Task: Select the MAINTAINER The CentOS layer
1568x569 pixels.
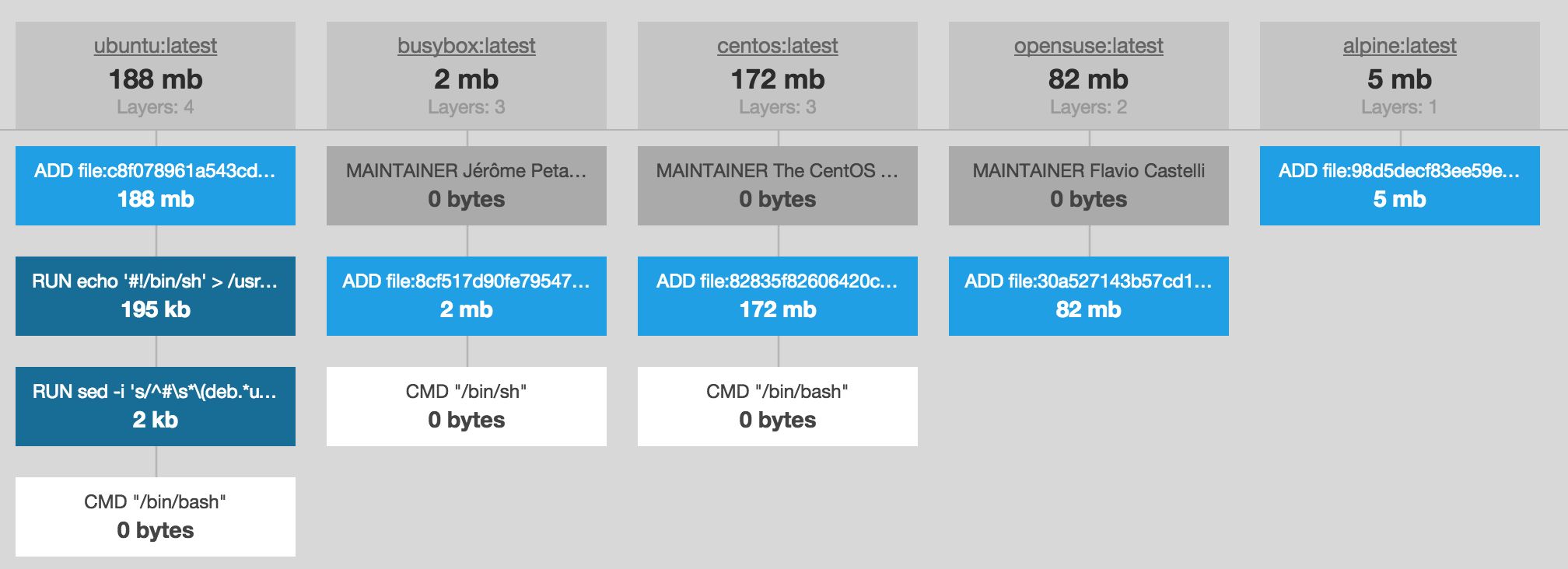Action: click(x=778, y=186)
